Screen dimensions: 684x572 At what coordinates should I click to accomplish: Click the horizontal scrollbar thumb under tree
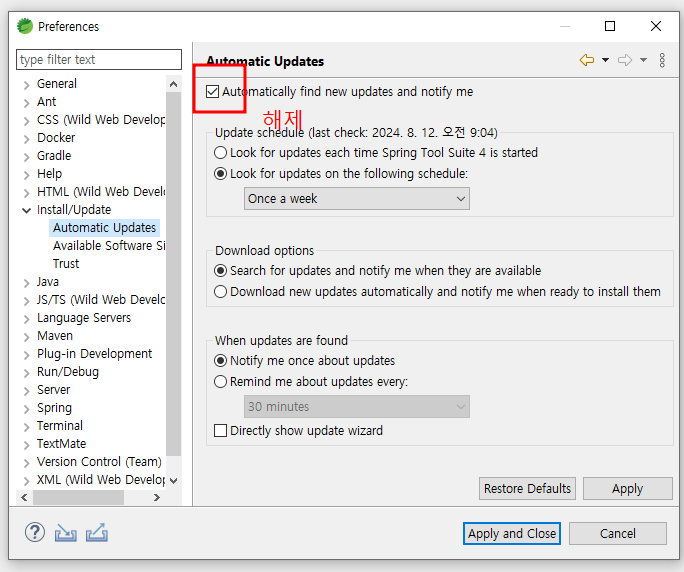[x=79, y=497]
